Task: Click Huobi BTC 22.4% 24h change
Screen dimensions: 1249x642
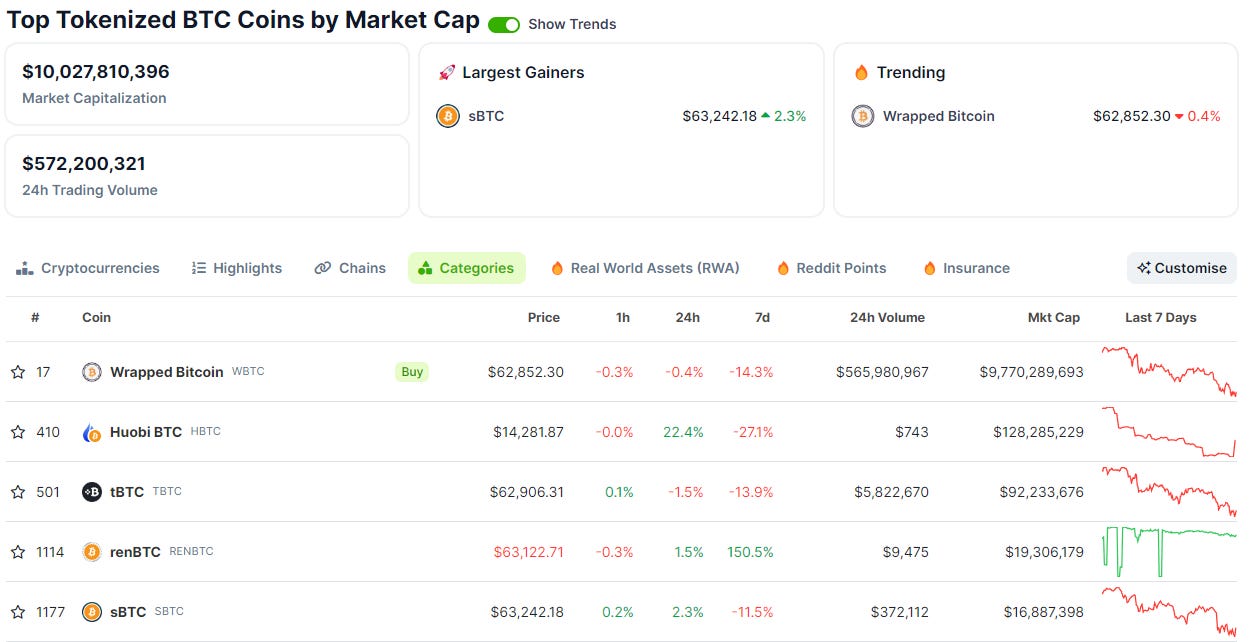Action: pyautogui.click(x=683, y=432)
